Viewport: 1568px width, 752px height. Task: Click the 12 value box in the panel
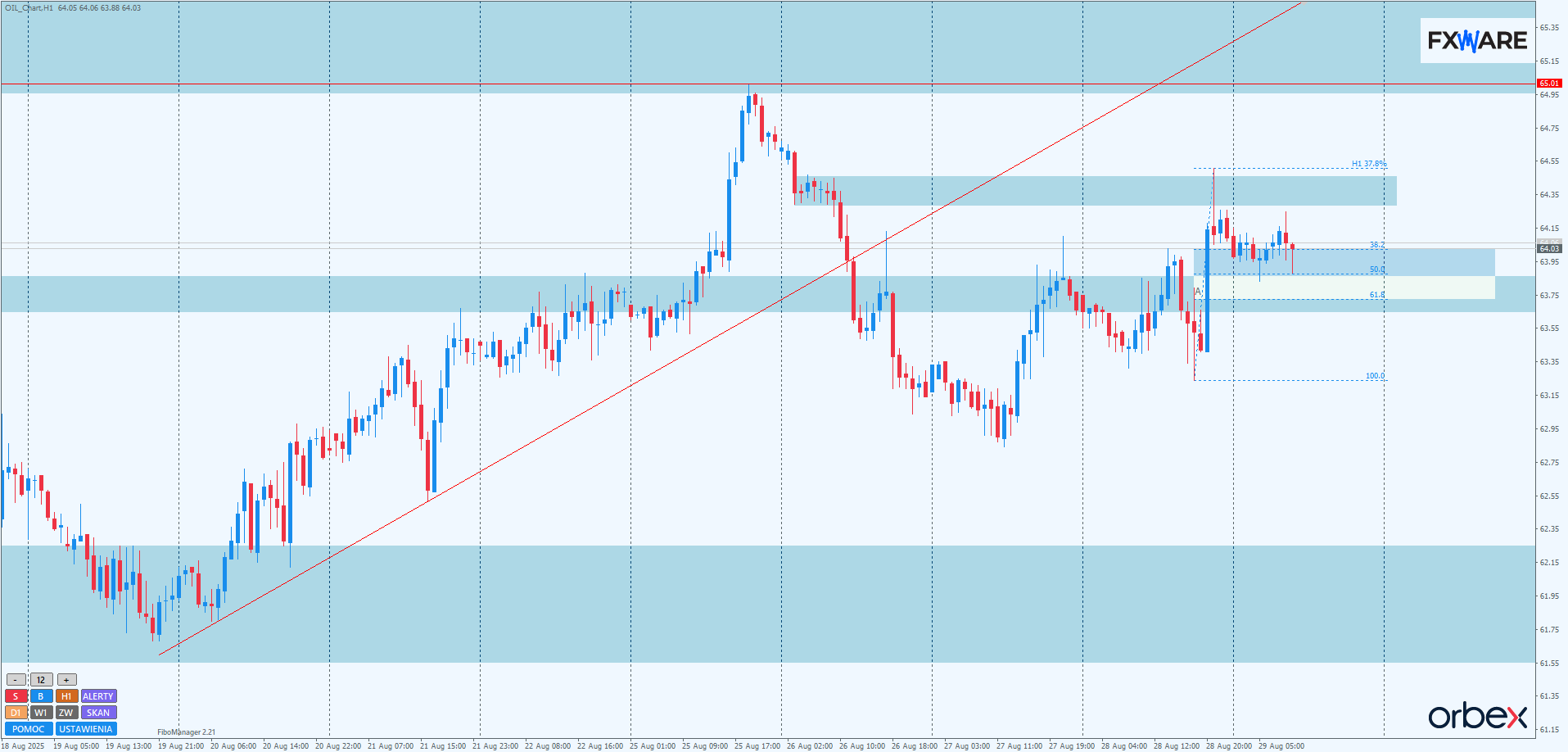tap(41, 680)
